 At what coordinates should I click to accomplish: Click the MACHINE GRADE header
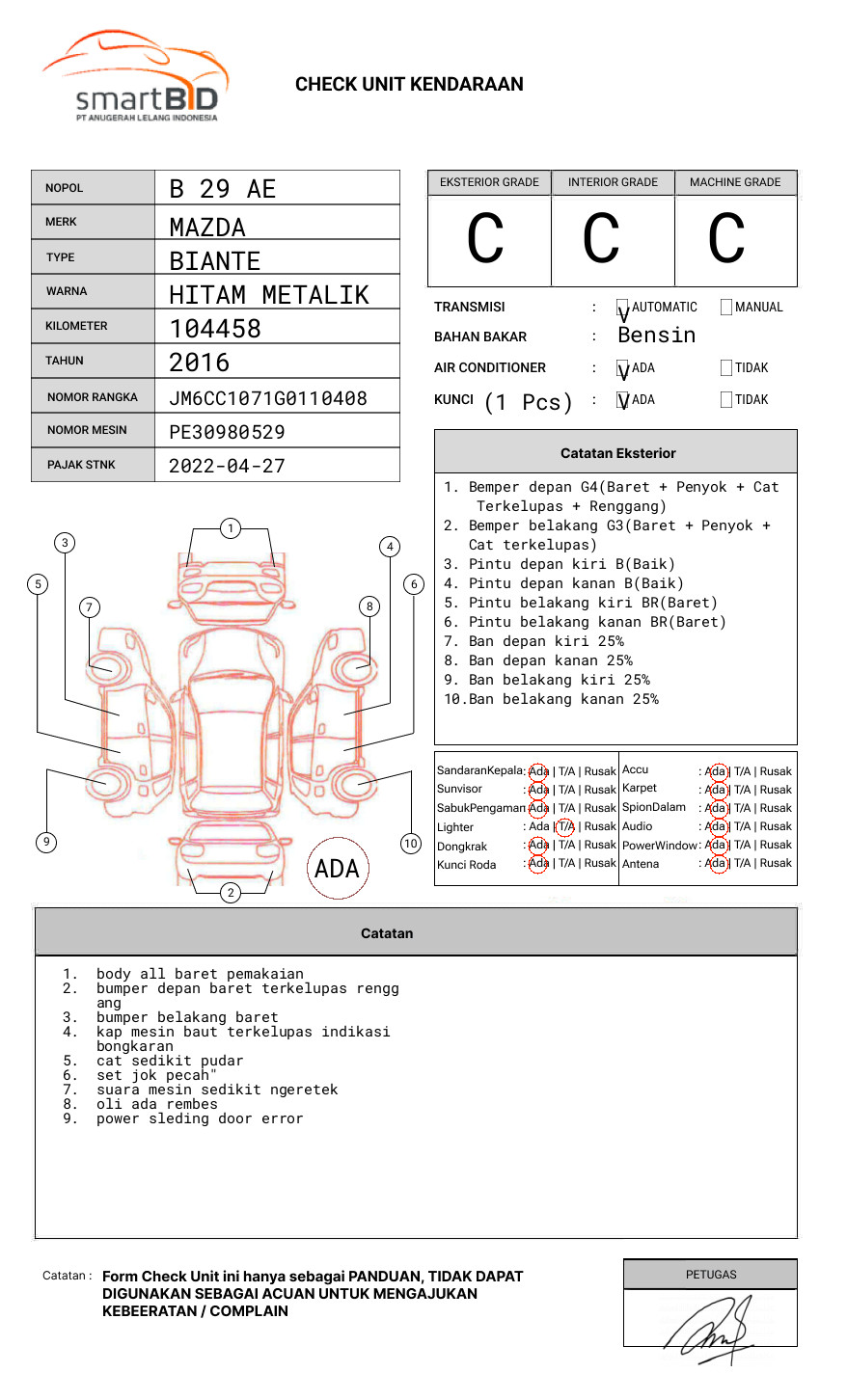tap(735, 182)
